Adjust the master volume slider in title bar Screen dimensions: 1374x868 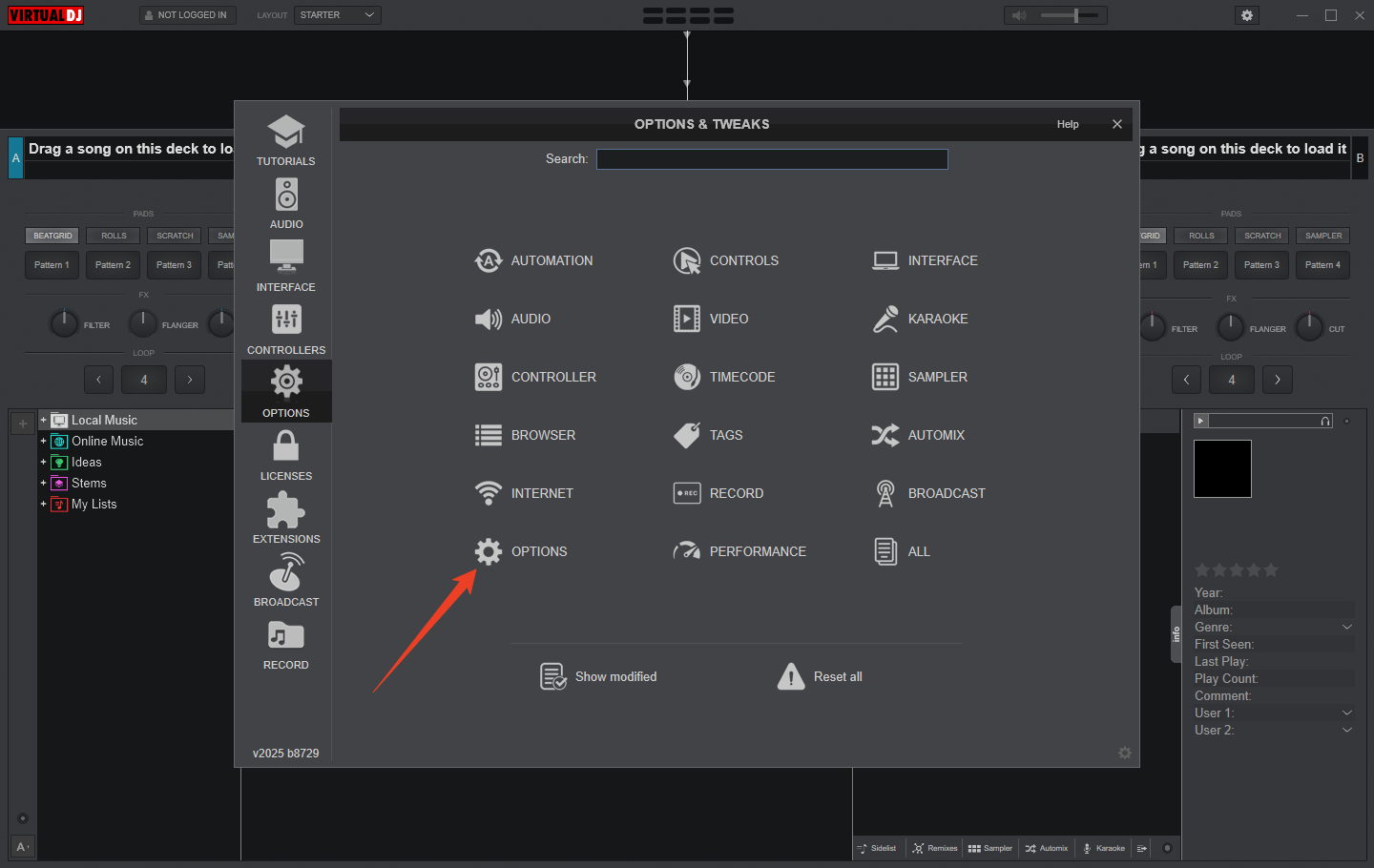click(1069, 15)
